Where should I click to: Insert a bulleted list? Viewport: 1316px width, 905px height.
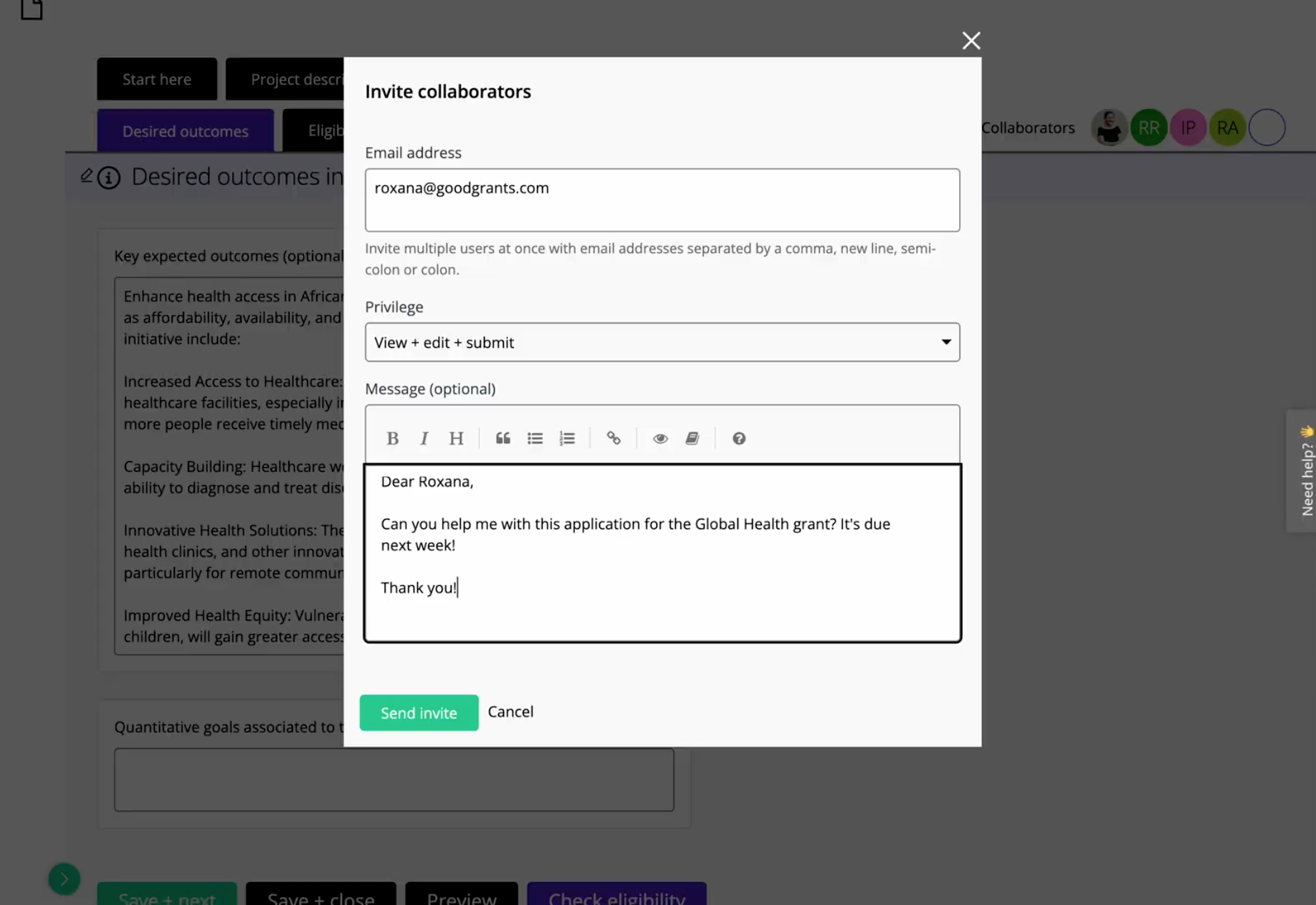(535, 438)
